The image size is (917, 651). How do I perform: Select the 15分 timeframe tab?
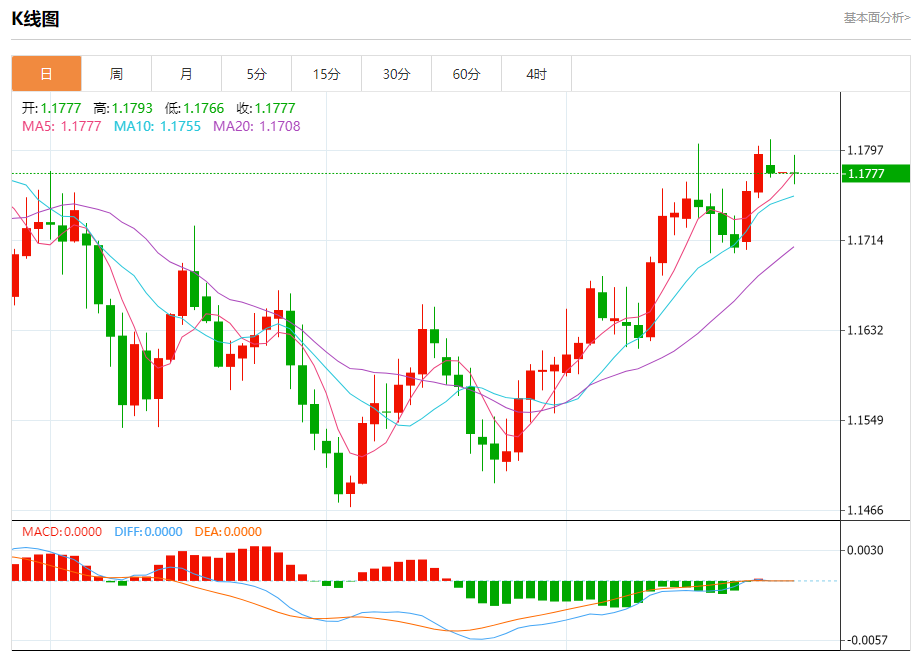tap(326, 74)
